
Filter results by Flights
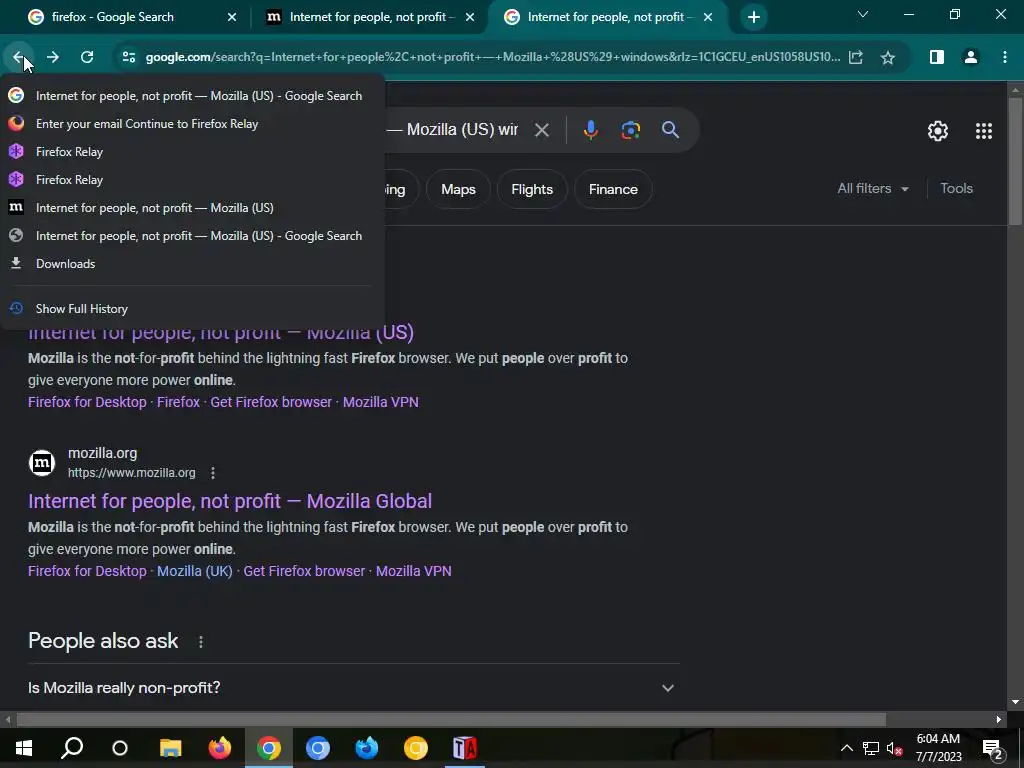(x=532, y=189)
